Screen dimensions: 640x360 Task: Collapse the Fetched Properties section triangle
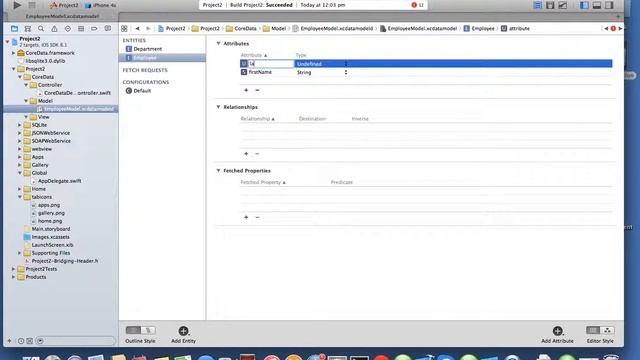click(218, 171)
